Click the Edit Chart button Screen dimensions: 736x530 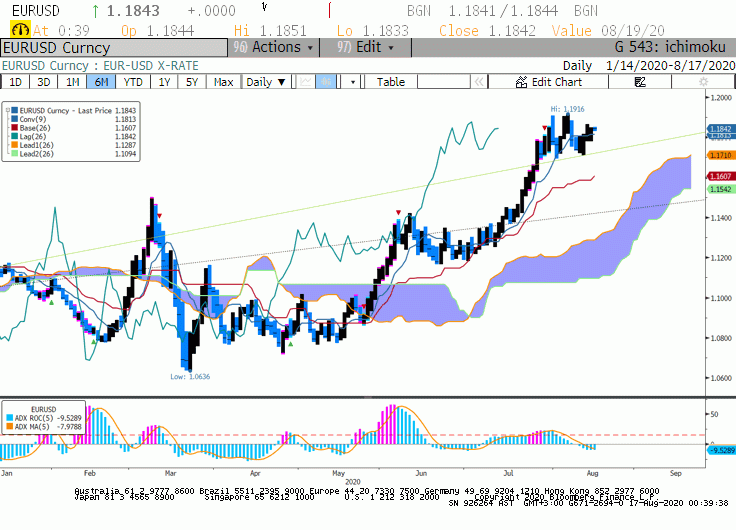548,82
